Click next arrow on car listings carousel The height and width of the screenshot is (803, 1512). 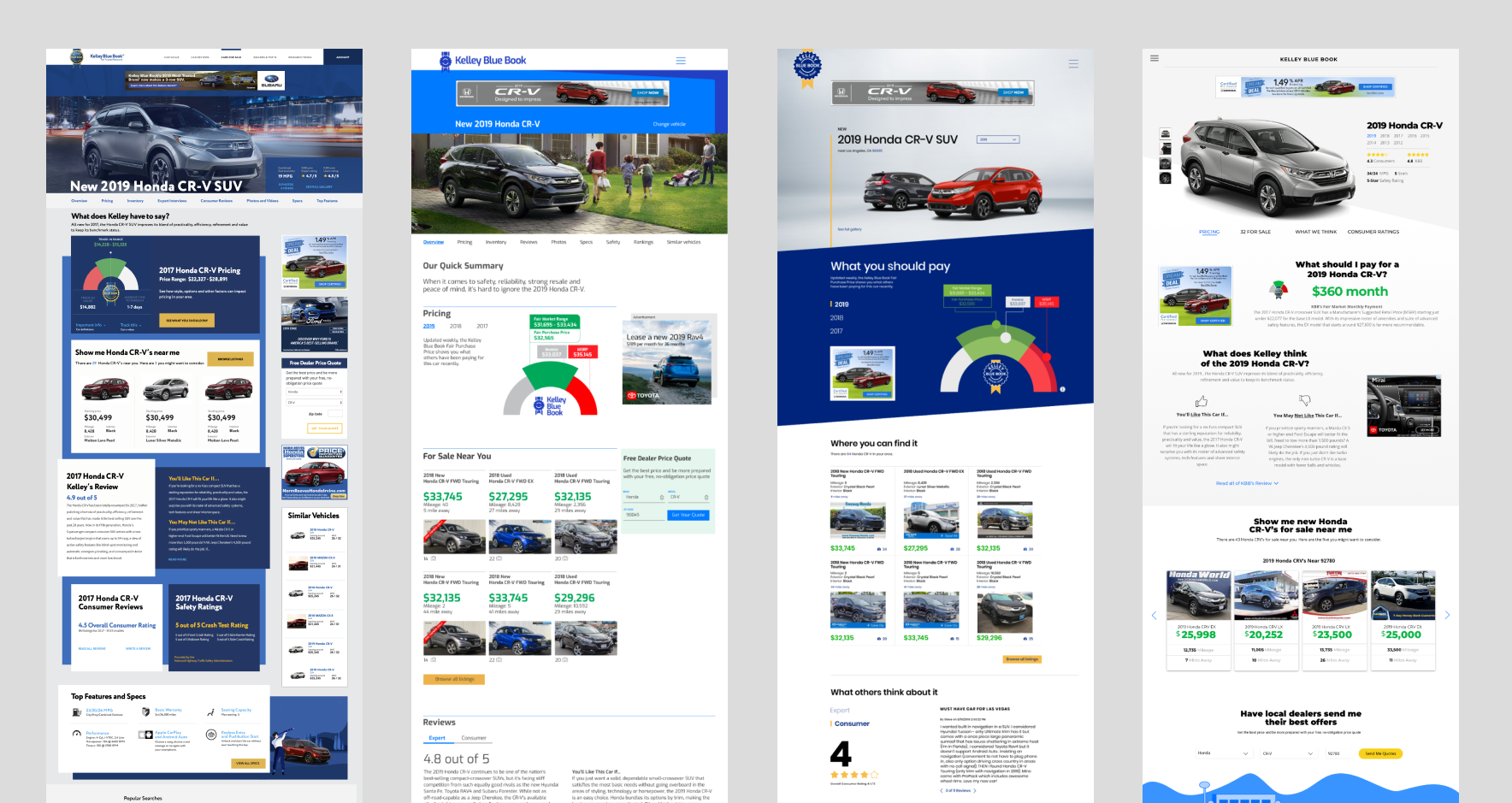click(1447, 615)
